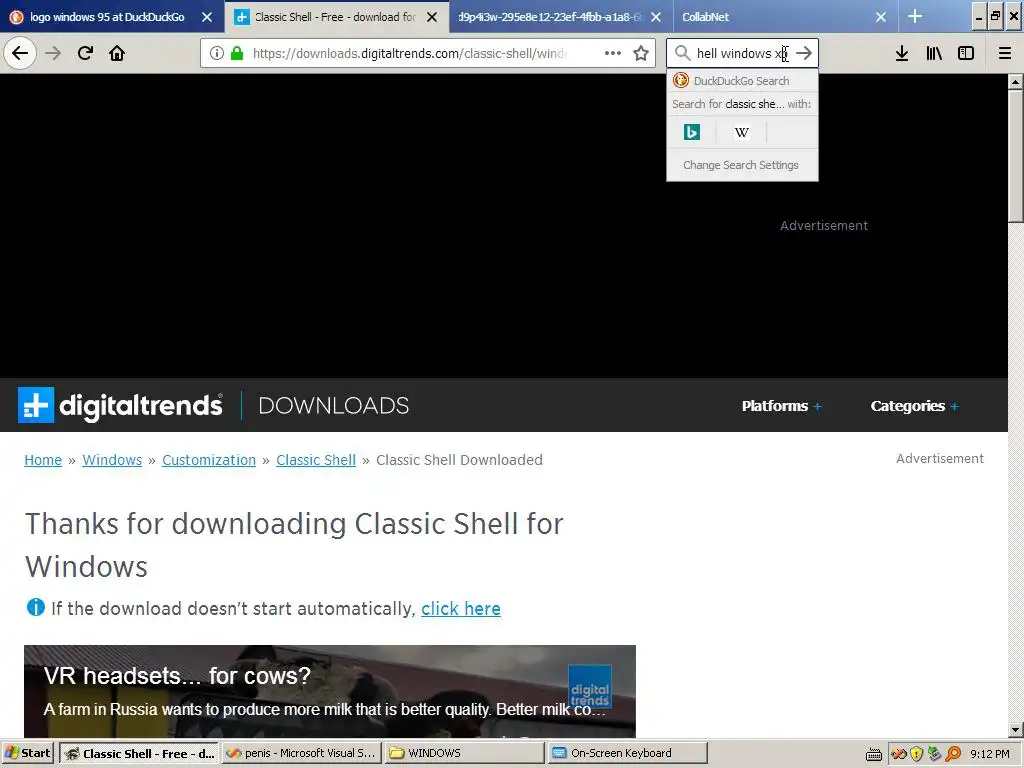Select Change Search Settings
The height and width of the screenshot is (768, 1024).
[x=741, y=165]
